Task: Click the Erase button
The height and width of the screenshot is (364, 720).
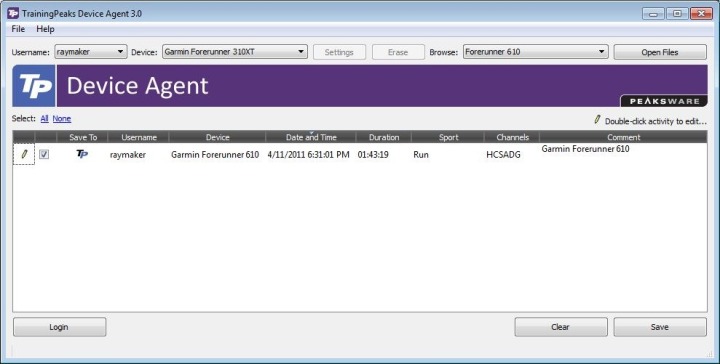Action: 398,52
